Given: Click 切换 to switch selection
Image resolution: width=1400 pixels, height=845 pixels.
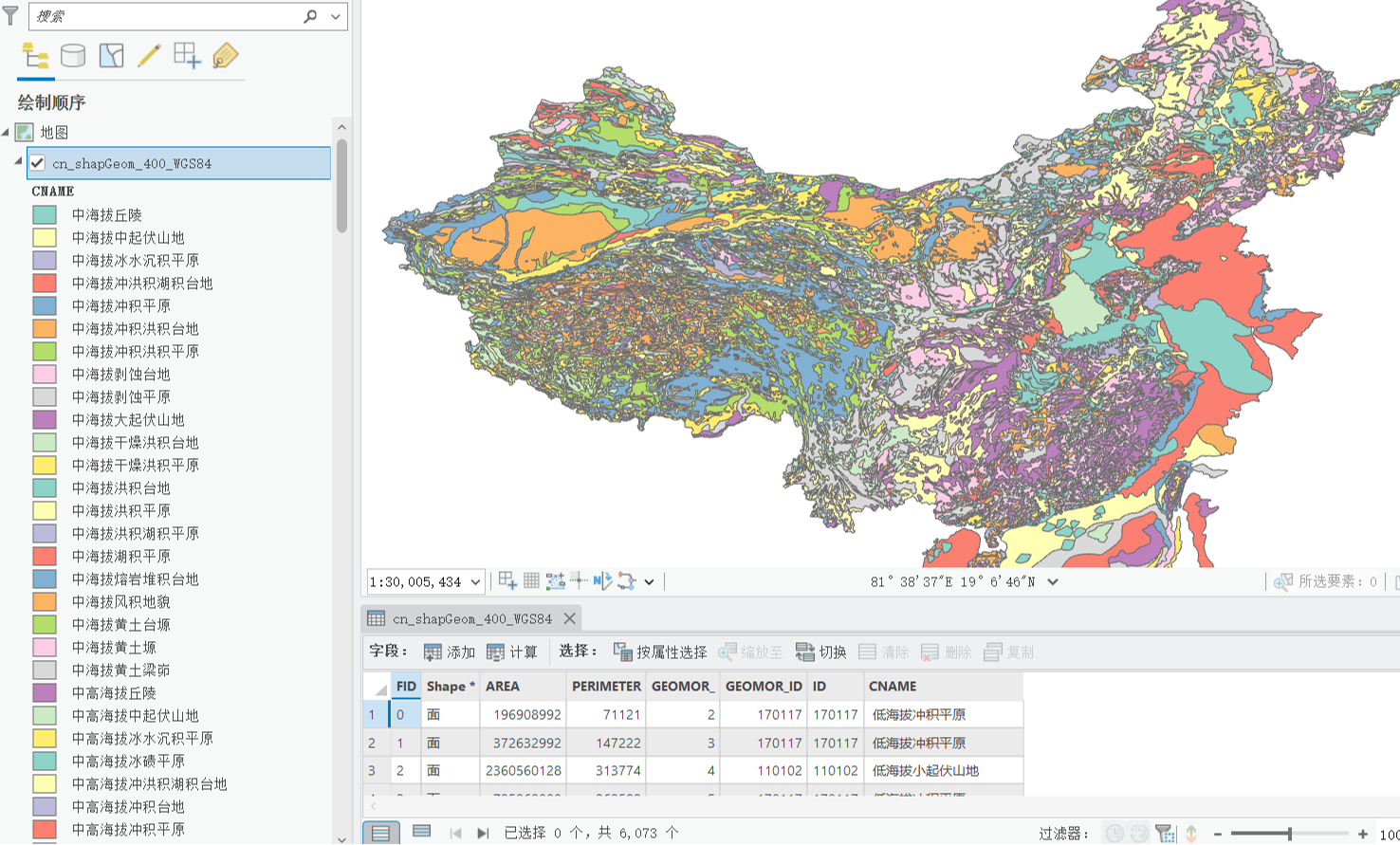Looking at the screenshot, I should tap(821, 652).
